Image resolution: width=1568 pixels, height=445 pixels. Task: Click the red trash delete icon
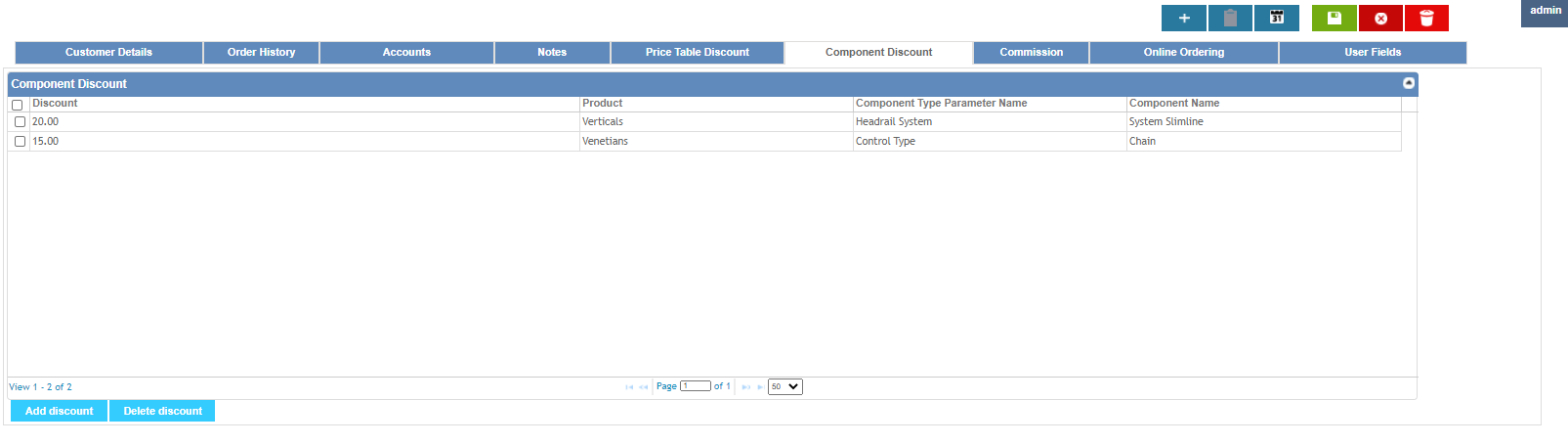click(1426, 18)
